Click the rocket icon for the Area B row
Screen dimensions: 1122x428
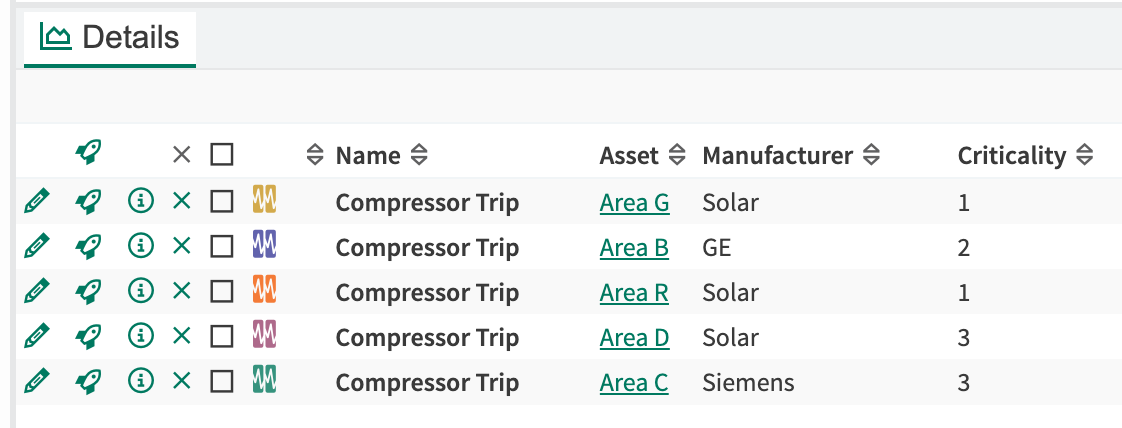pyautogui.click(x=88, y=247)
